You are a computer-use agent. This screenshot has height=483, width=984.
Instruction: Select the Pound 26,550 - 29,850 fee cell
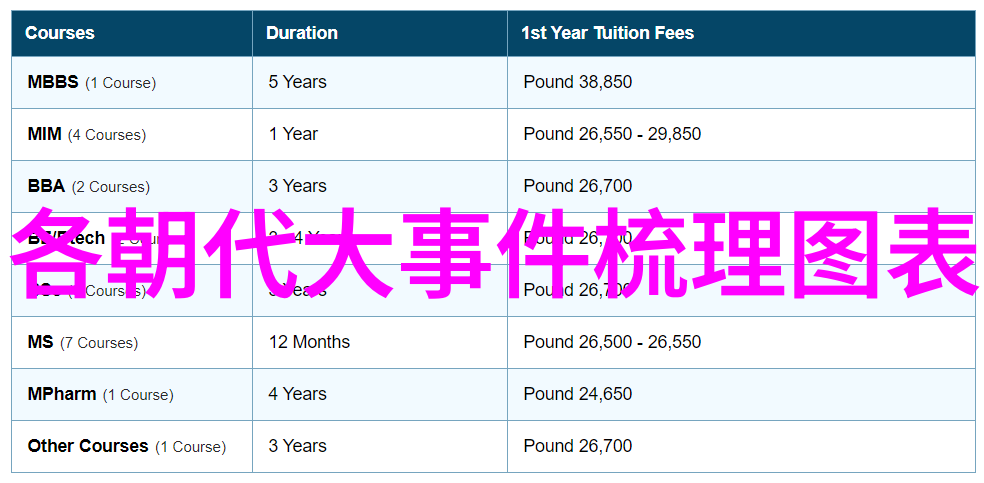[x=612, y=134]
